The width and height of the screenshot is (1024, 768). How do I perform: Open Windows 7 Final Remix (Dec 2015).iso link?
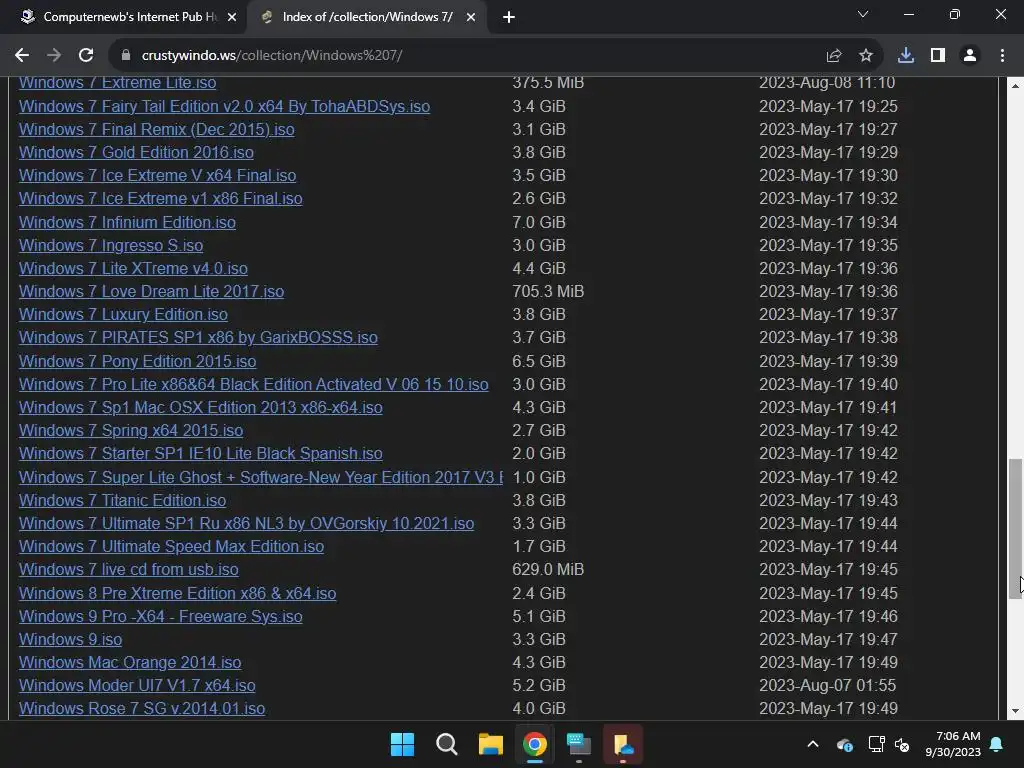(157, 129)
